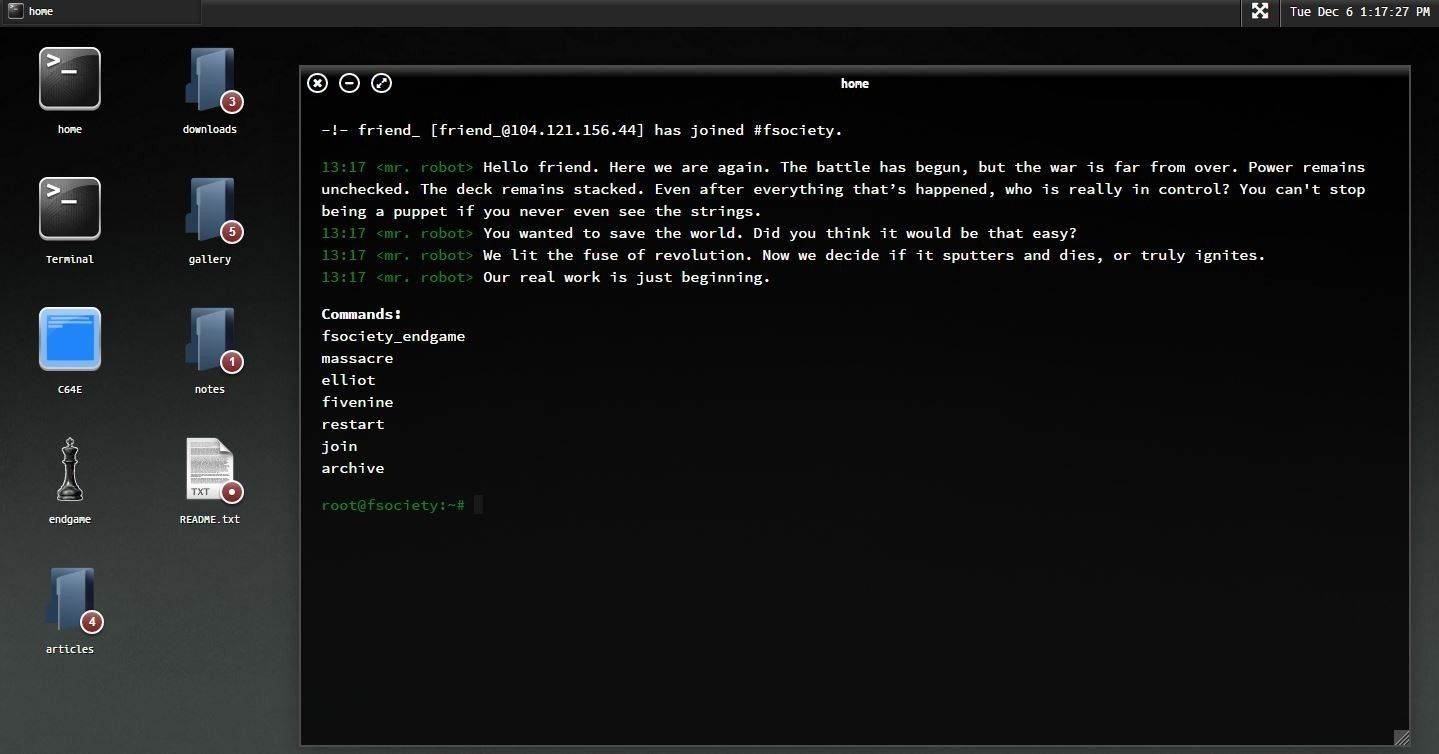This screenshot has width=1439, height=754.
Task: Click the elliot command
Action: coord(348,380)
